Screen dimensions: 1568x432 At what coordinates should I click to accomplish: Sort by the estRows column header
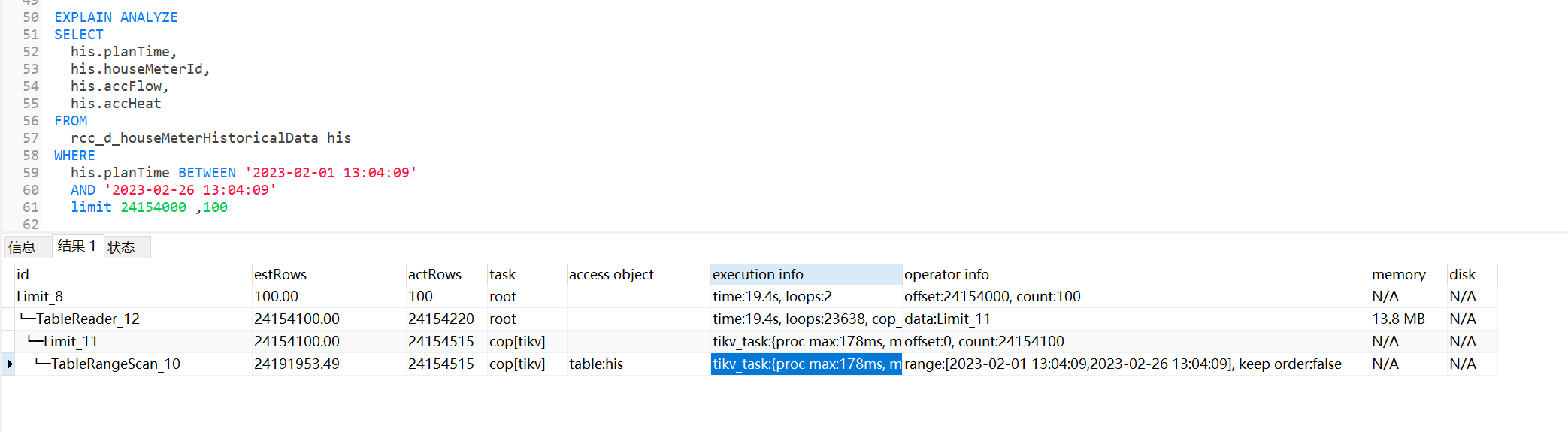tap(280, 275)
